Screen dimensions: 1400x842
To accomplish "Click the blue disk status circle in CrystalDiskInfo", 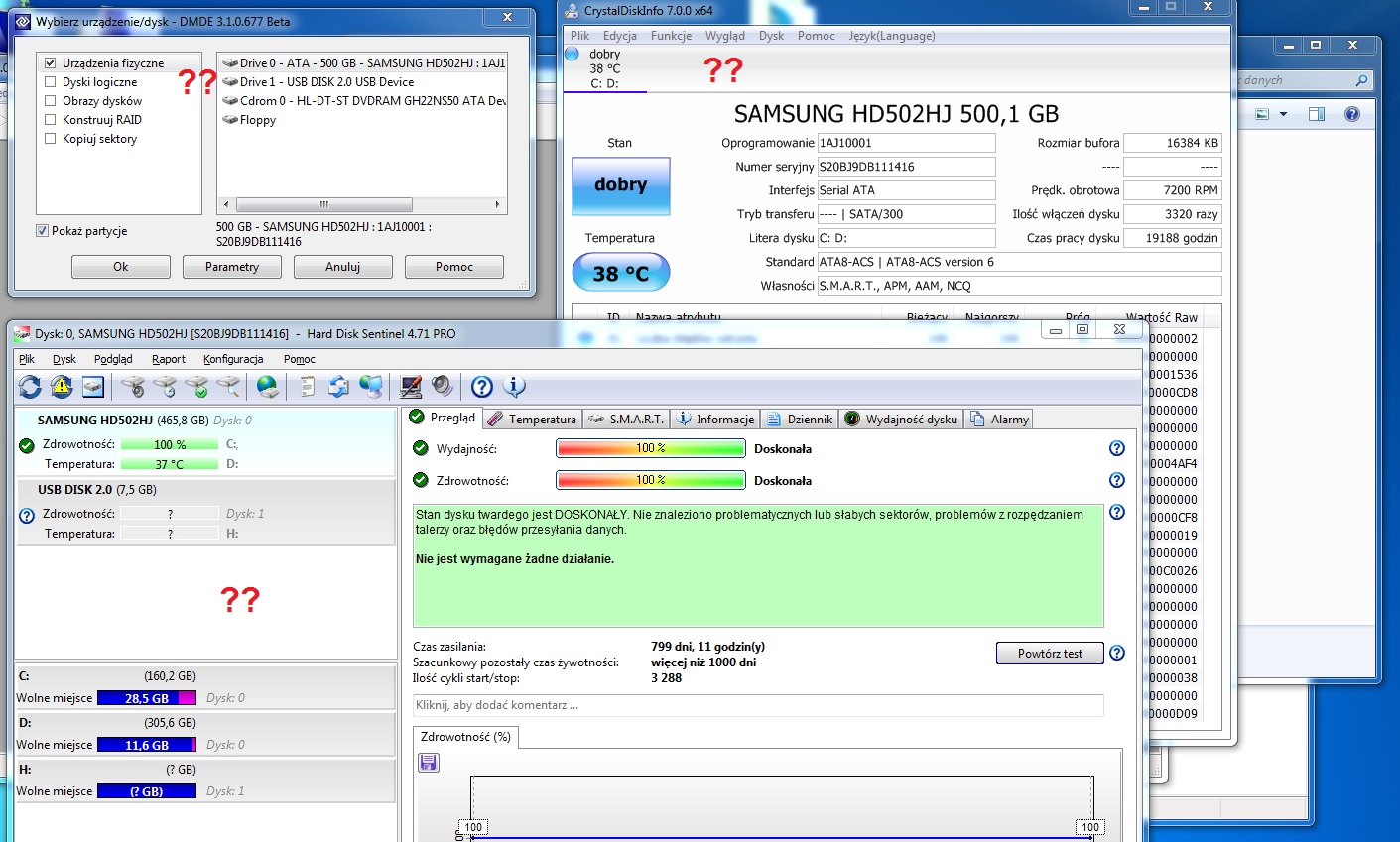I will point(572,54).
